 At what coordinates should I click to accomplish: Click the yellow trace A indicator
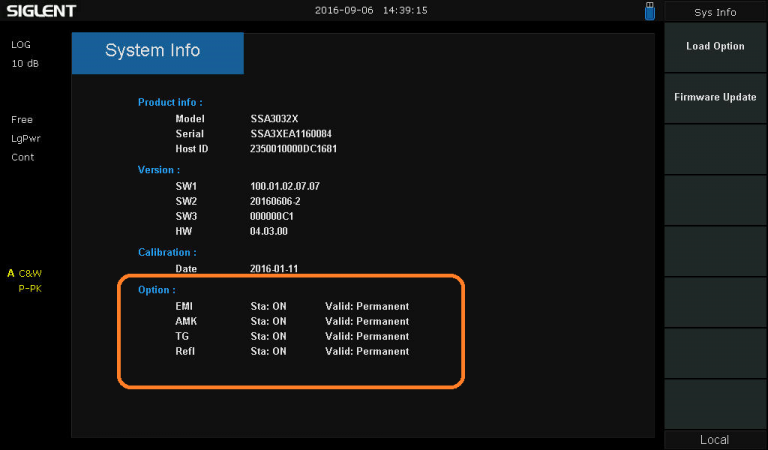click(x=11, y=273)
